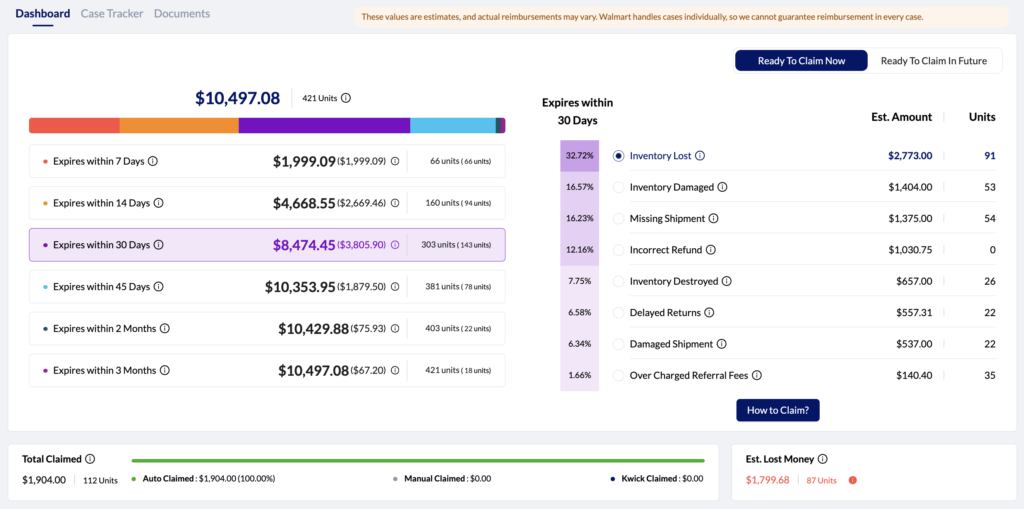Screen dimensions: 1024x509
Task: Open info tooltip next to 421 Units
Action: 346,98
